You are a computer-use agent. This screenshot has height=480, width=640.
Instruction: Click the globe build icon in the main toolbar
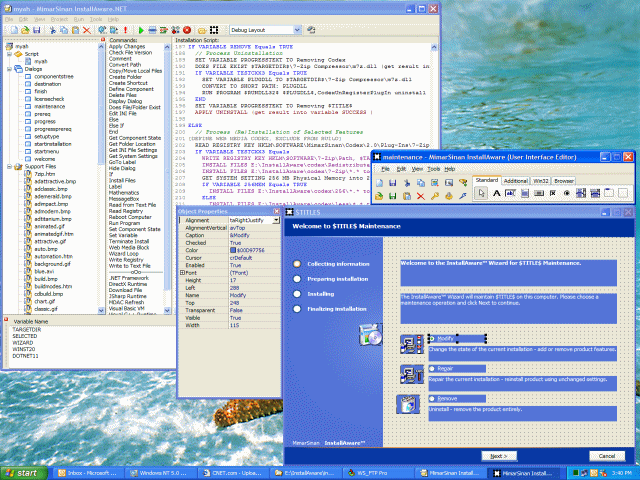(102, 30)
